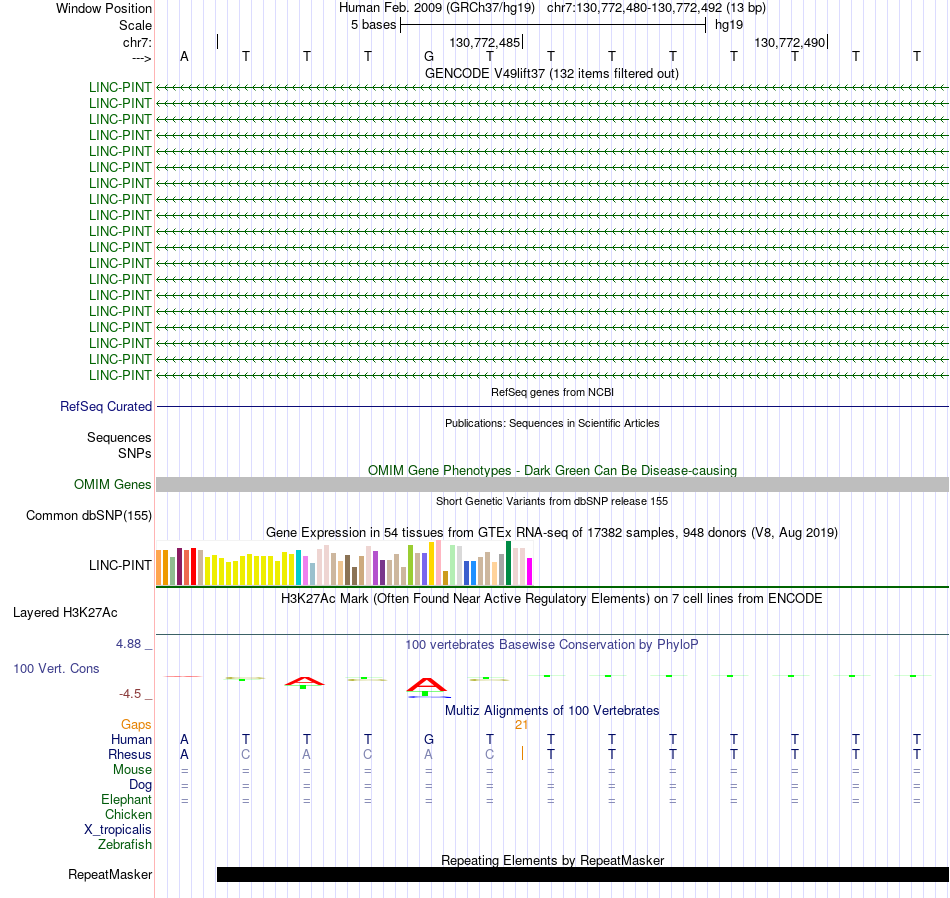Screen dimensions: 950x898
Task: Click the black LINC-PINT label beside GTEx chart
Action: click(120, 565)
